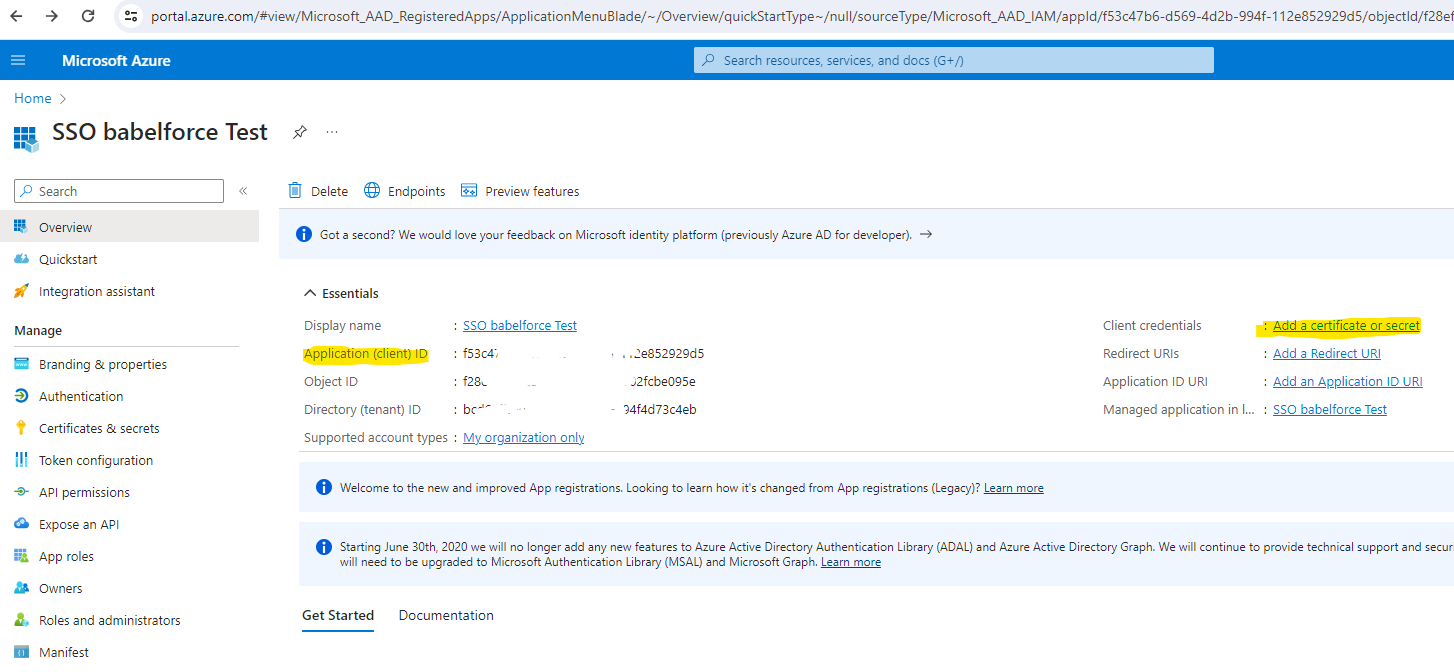Click the Manifest icon in sidebar
This screenshot has height=672, width=1454.
[x=21, y=652]
